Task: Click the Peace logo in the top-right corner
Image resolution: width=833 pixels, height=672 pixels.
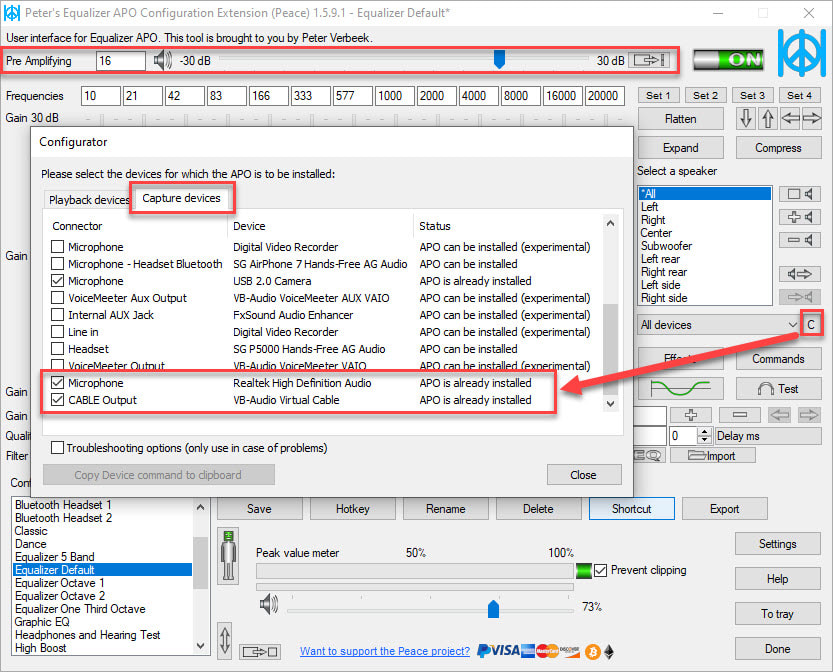Action: coord(802,53)
